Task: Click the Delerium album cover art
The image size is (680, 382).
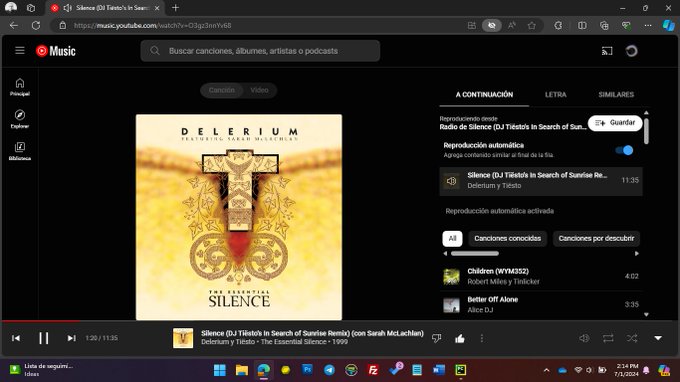Action: 239,217
